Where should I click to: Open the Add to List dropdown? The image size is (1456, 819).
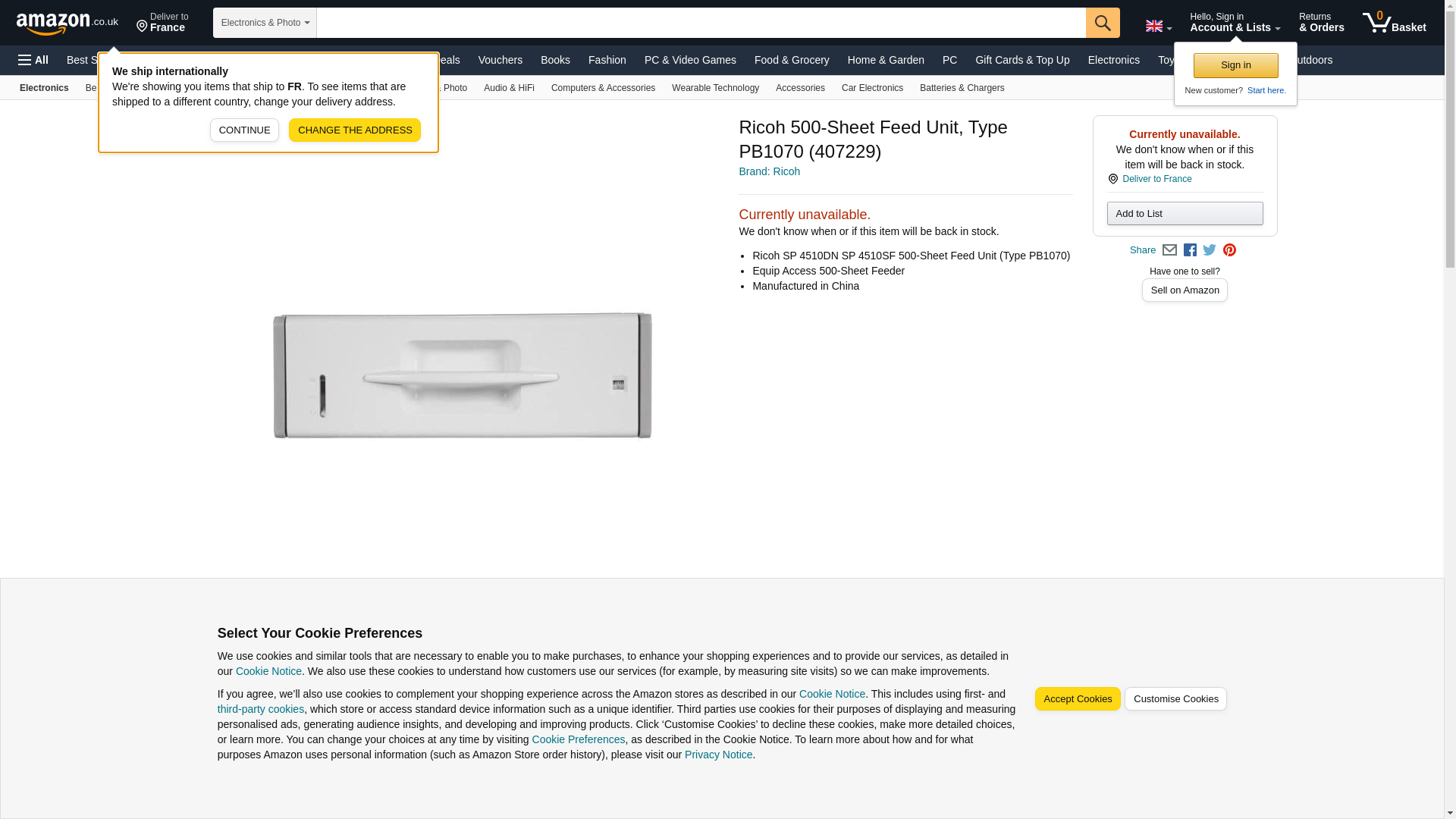(x=1185, y=214)
